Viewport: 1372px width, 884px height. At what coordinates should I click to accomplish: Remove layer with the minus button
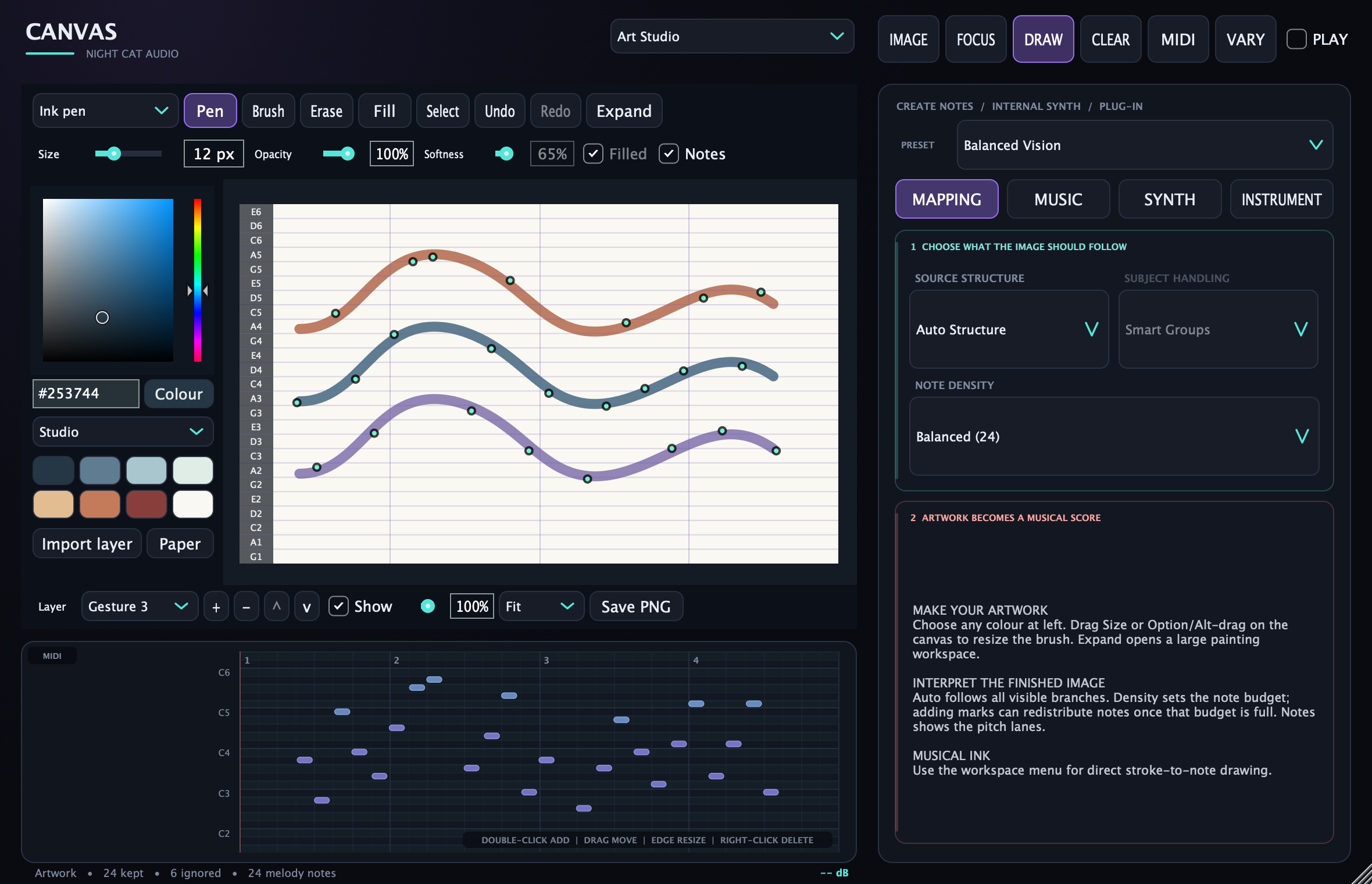click(246, 607)
